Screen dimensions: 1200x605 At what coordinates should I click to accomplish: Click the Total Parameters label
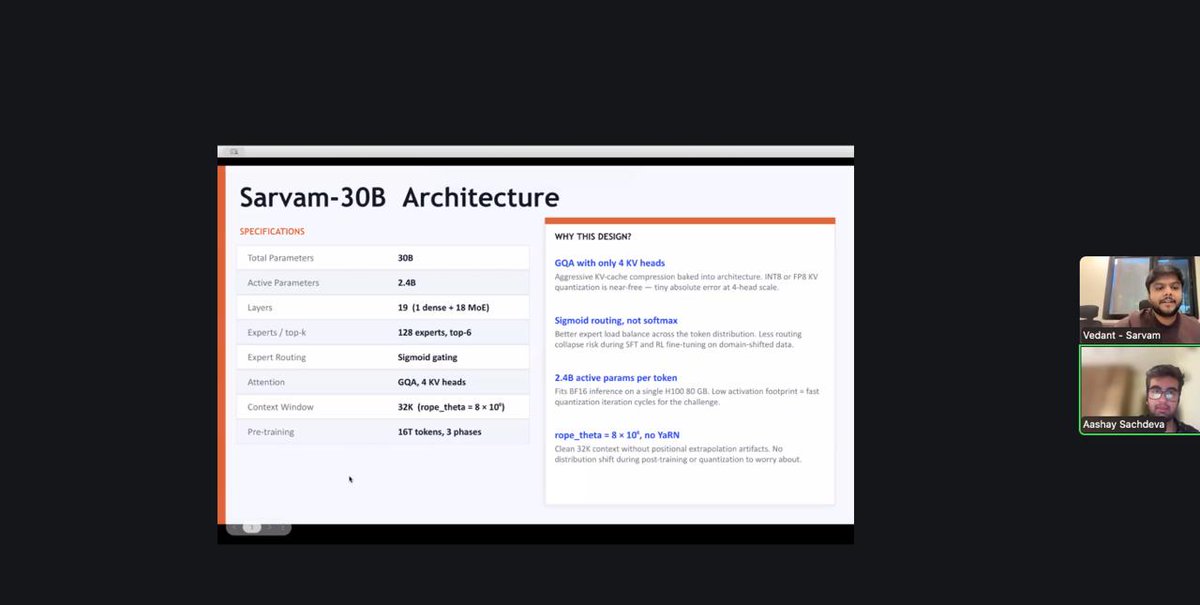click(x=280, y=258)
